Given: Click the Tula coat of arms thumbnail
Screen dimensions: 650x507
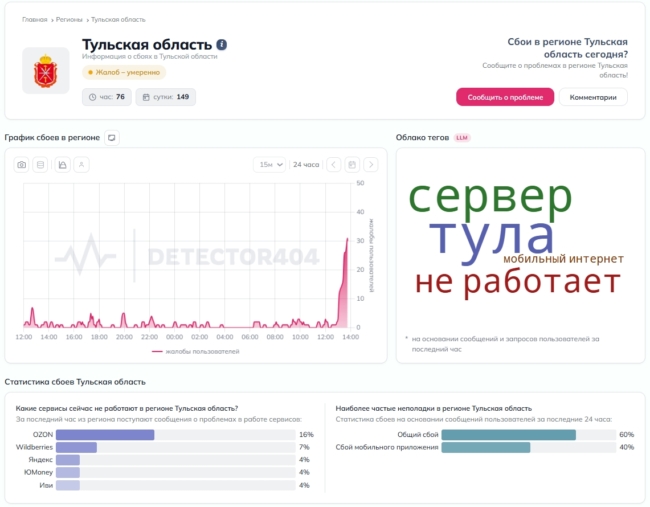Looking at the screenshot, I should [46, 70].
